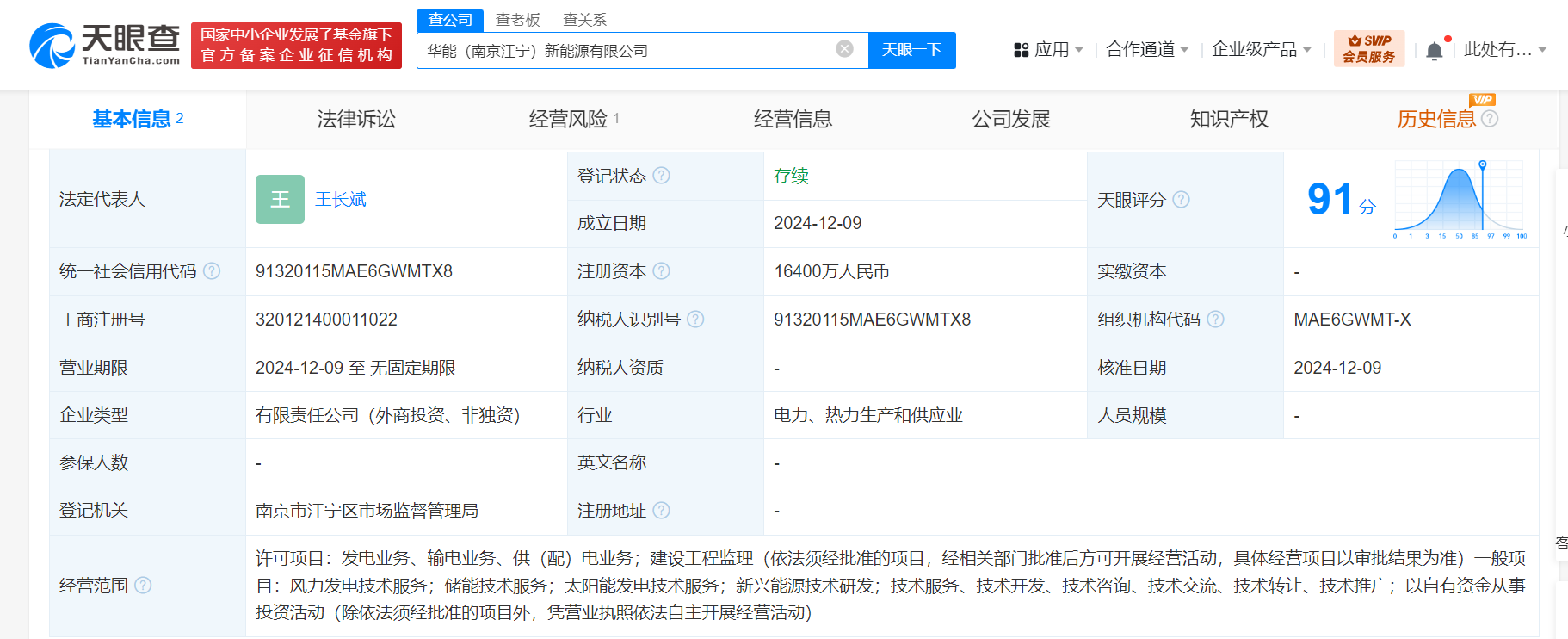Click the TianYanCha logo
This screenshot has height=639, width=1568.
105,46
